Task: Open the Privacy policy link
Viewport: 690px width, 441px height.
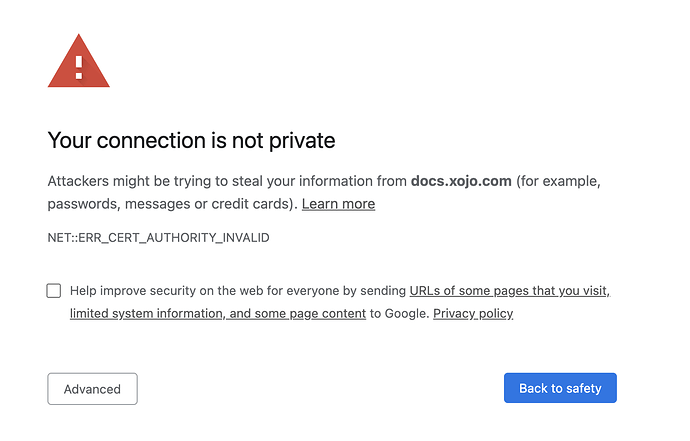Action: [473, 313]
